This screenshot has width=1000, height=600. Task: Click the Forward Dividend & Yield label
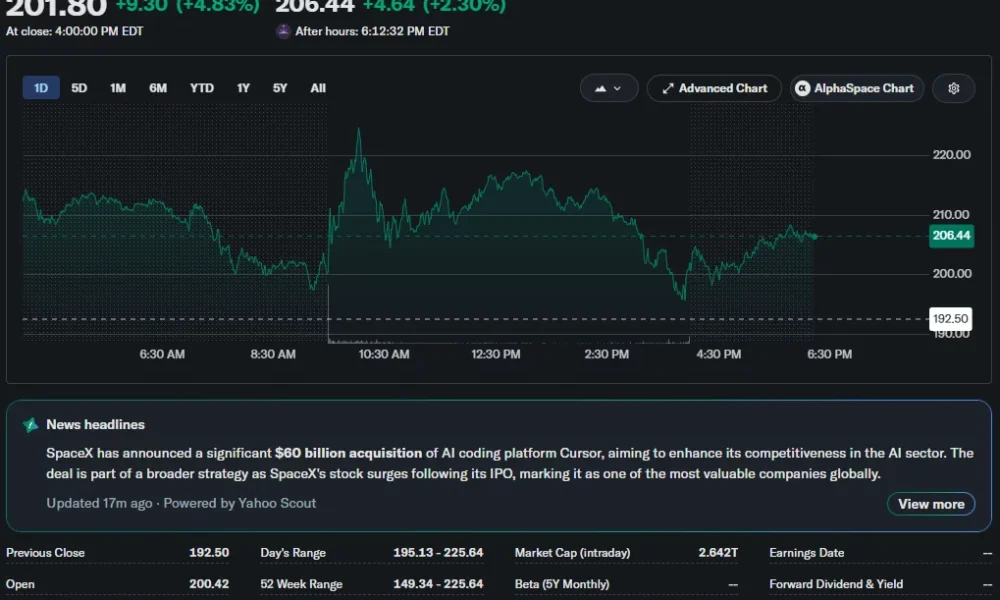(836, 584)
